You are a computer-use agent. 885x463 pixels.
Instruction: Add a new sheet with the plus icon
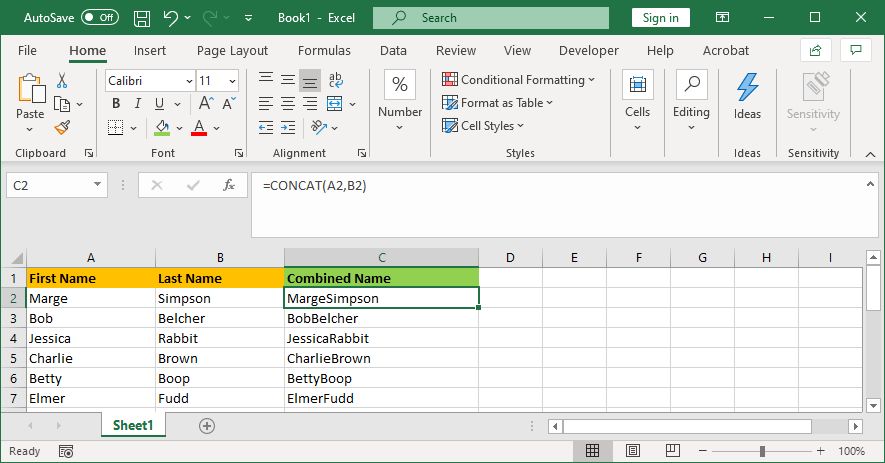pyautogui.click(x=207, y=425)
